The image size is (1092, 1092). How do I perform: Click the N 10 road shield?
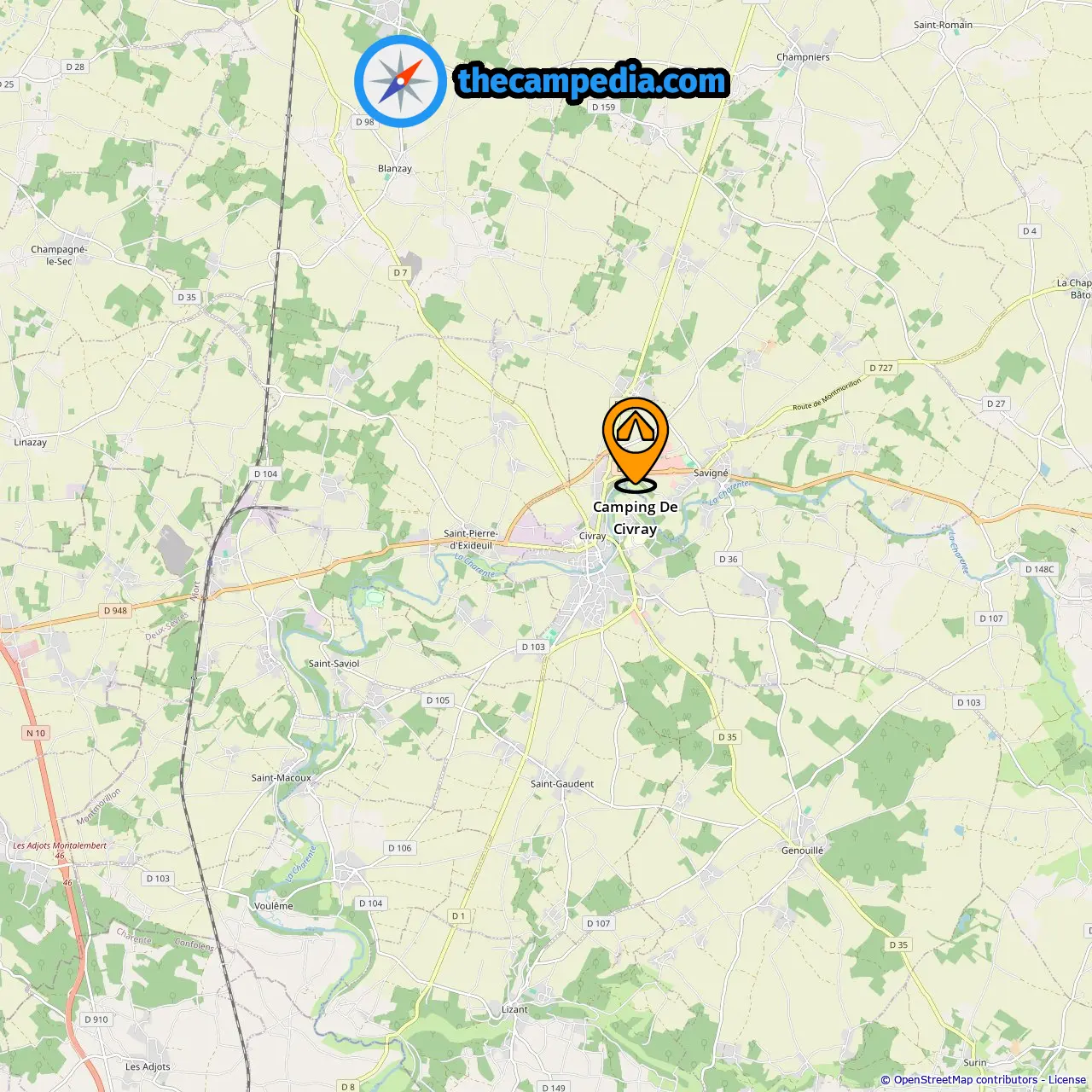point(36,733)
